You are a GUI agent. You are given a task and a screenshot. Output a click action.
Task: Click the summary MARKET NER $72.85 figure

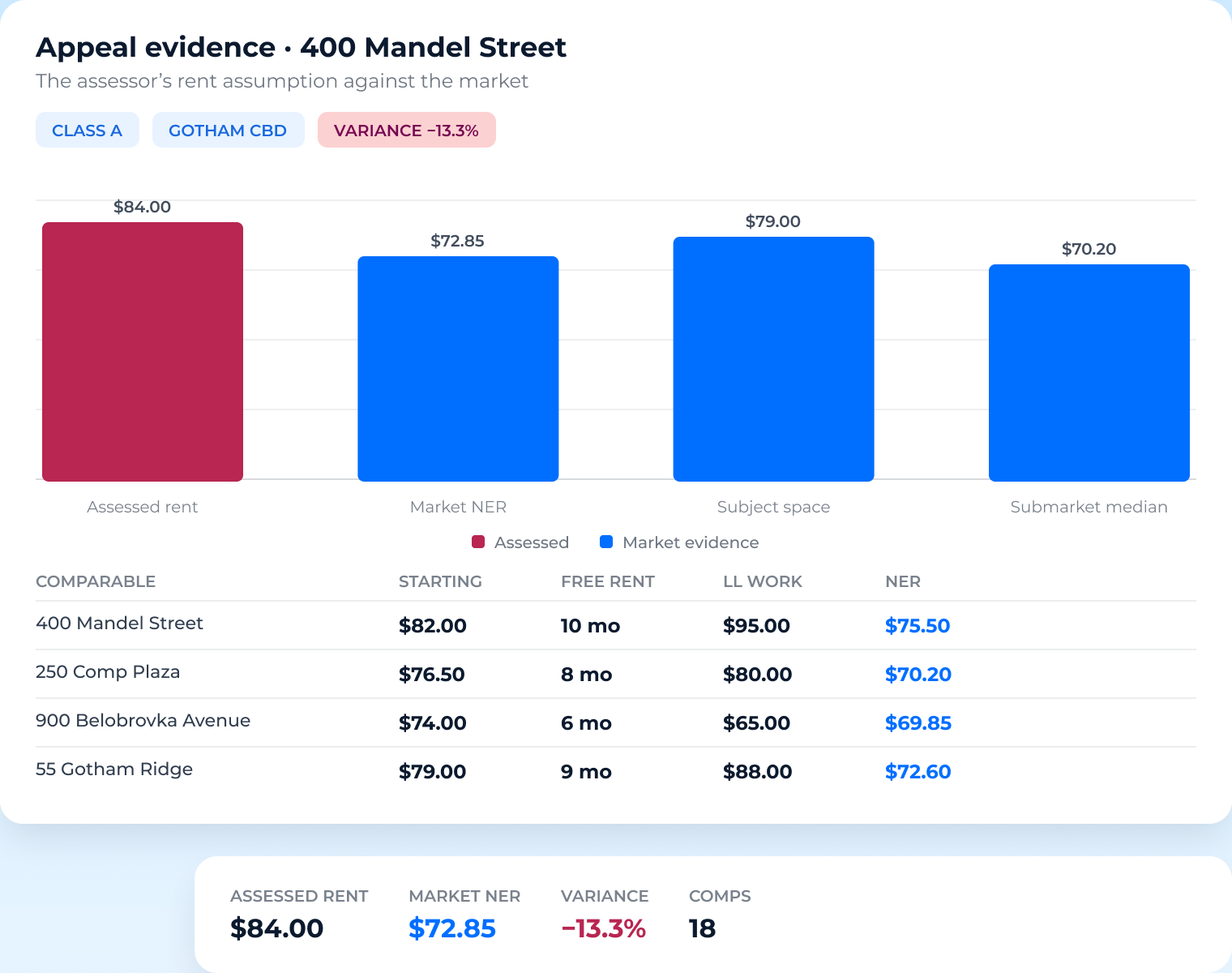[452, 928]
